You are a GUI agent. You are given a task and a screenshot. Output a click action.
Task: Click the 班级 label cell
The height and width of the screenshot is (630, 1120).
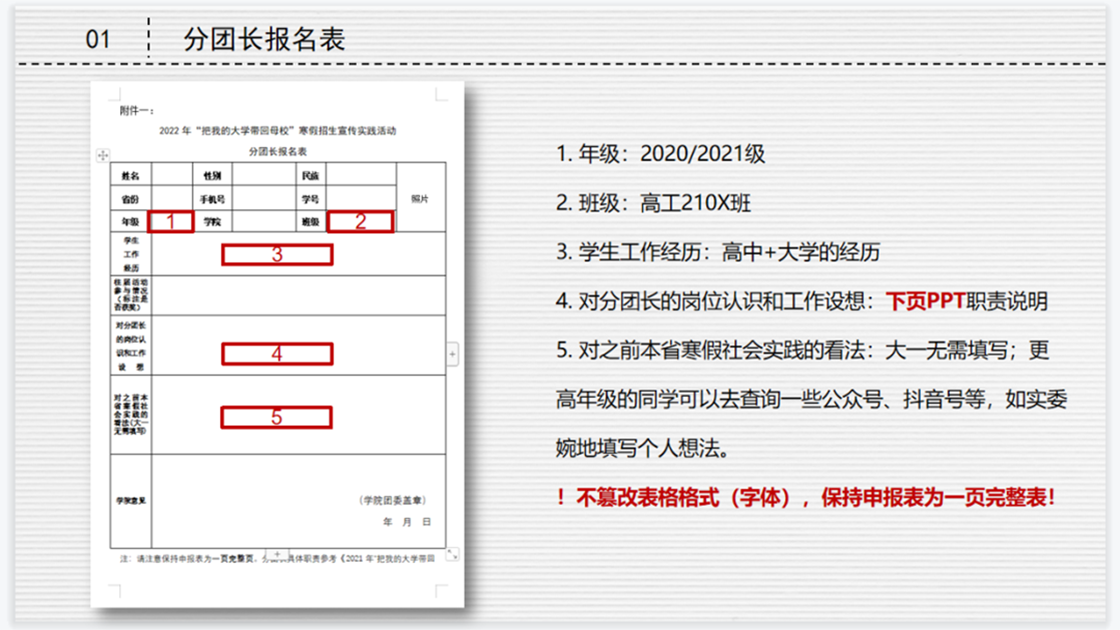pyautogui.click(x=311, y=221)
